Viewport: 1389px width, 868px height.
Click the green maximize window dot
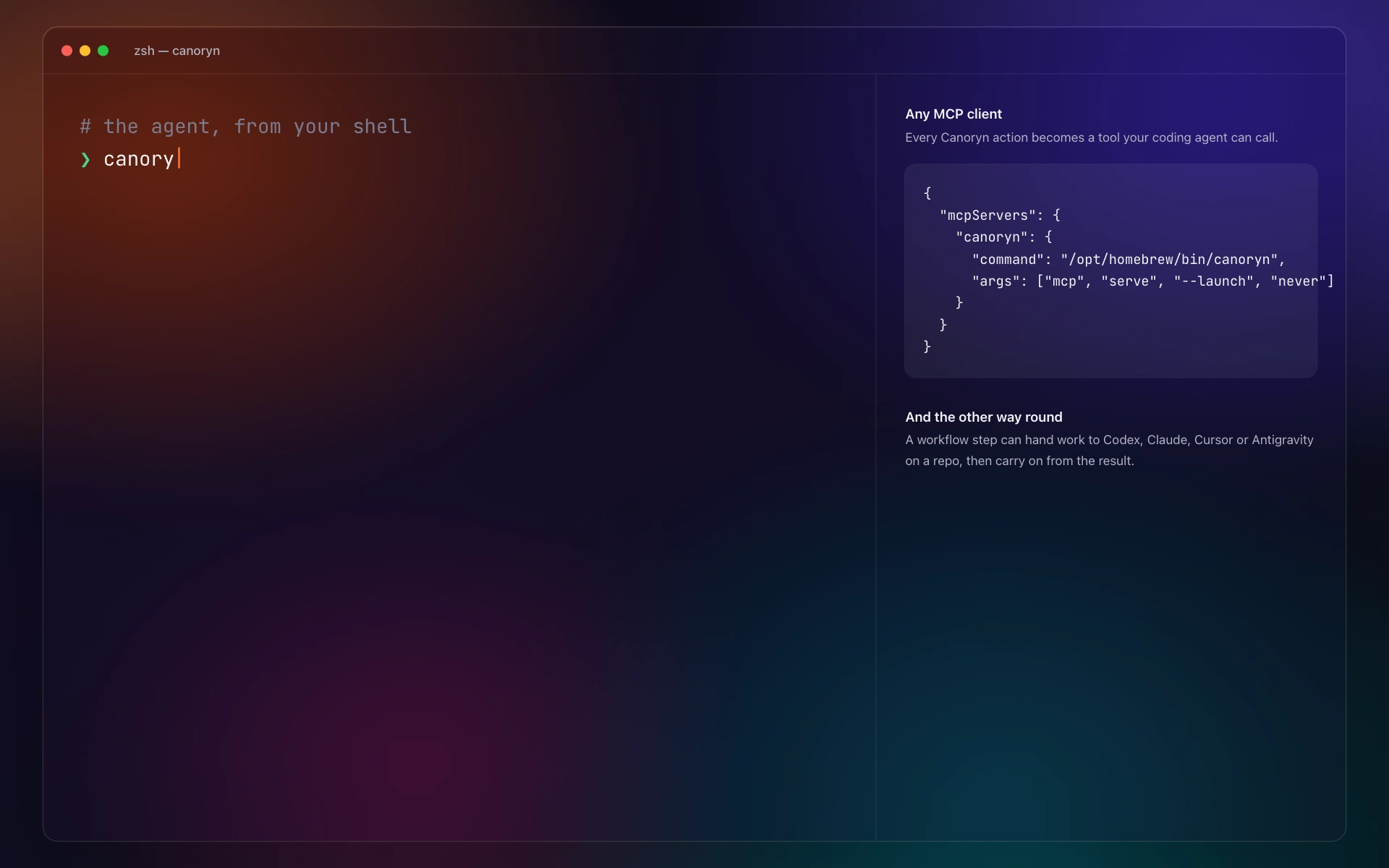[103, 51]
